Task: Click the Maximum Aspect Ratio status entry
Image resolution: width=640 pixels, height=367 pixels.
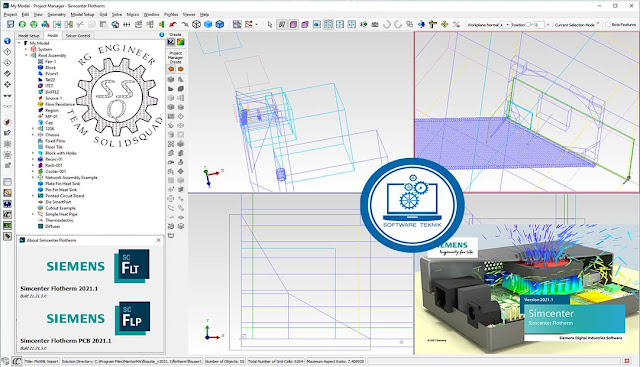Action: click(336, 361)
